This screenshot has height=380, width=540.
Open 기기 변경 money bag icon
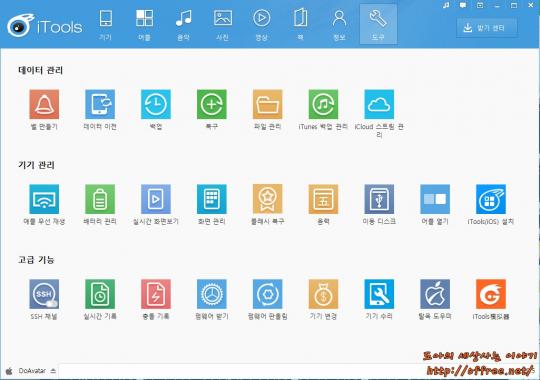pyautogui.click(x=323, y=294)
